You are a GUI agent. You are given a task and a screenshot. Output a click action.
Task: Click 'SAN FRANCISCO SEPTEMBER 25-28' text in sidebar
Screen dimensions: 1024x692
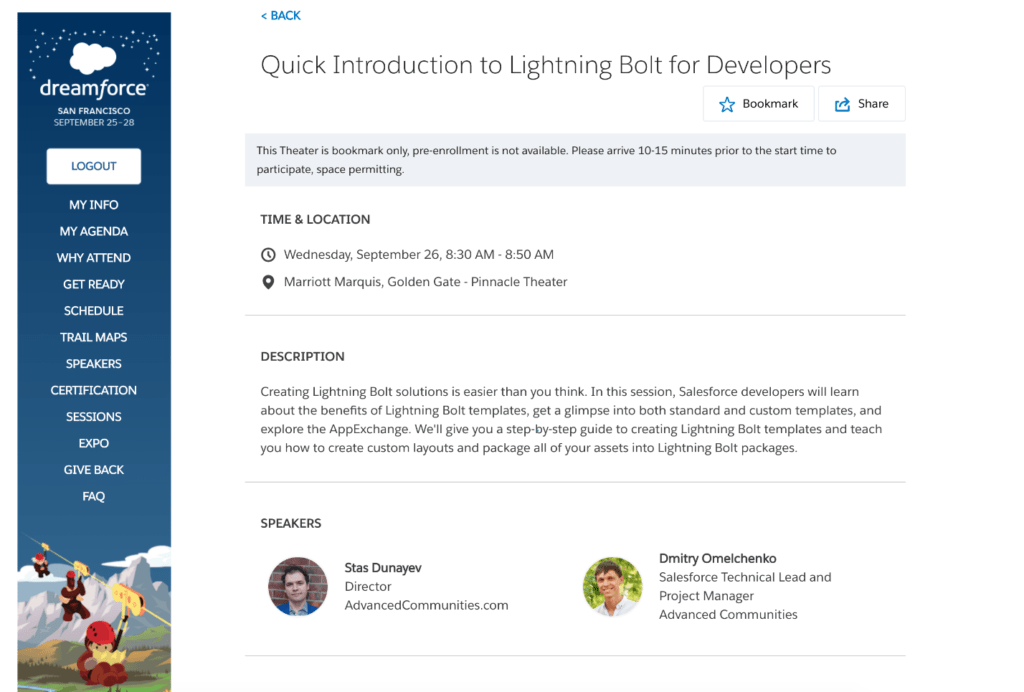pos(93,117)
